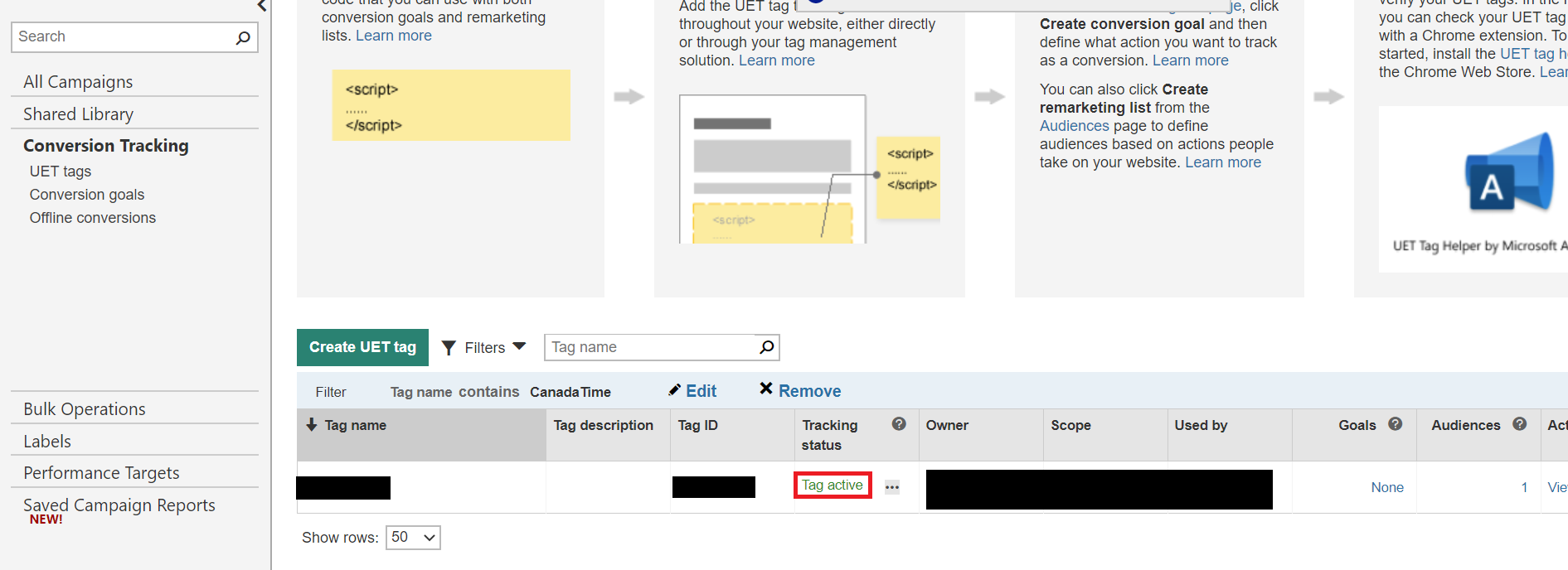
Task: Click Learn more after tag management solution
Action: [776, 60]
